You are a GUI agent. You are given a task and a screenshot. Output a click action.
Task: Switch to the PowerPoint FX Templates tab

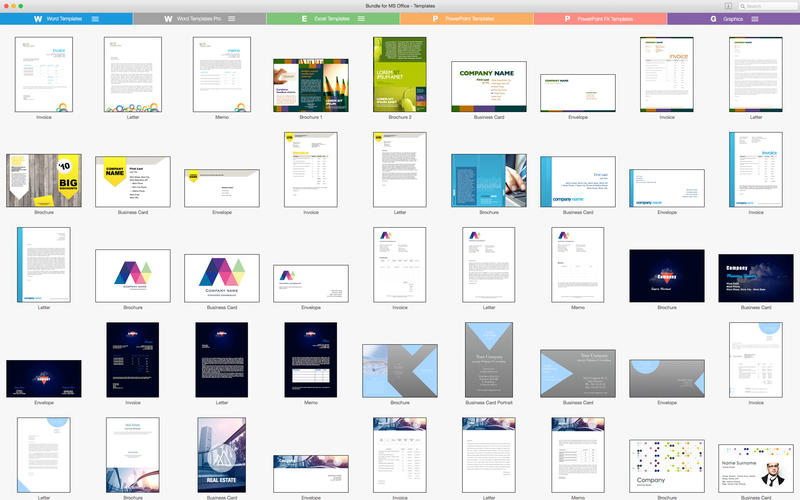600,19
